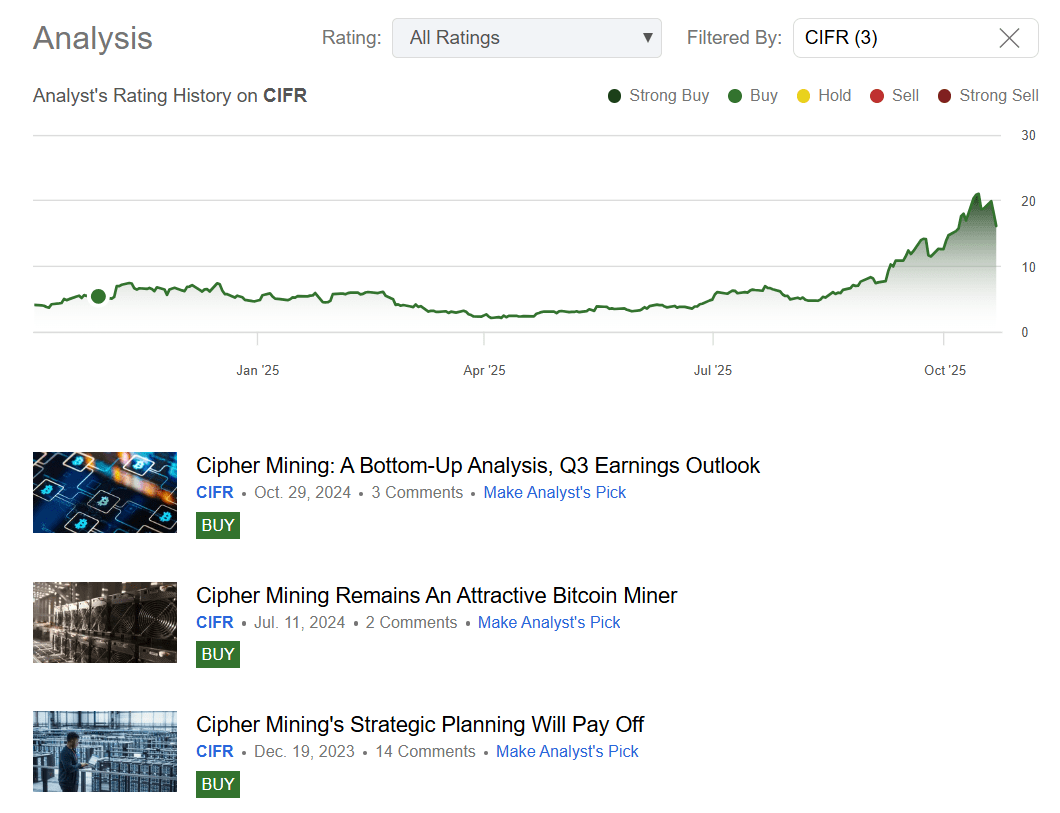
Task: Click the Sell legend red dot
Action: point(877,96)
